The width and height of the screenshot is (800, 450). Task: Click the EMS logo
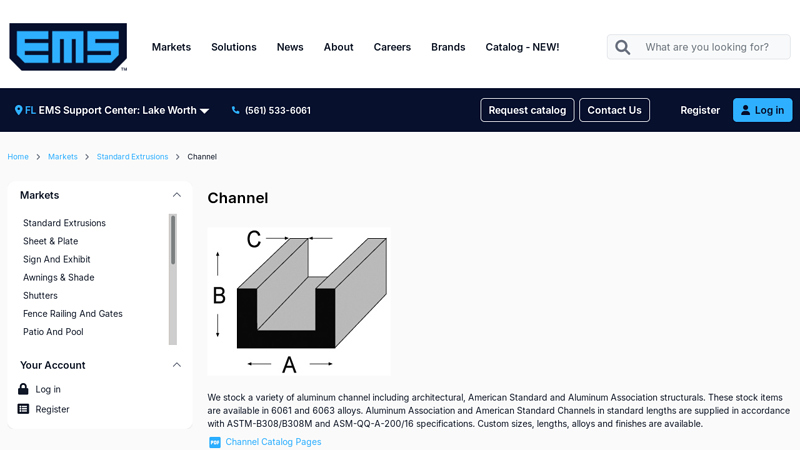pyautogui.click(x=68, y=47)
